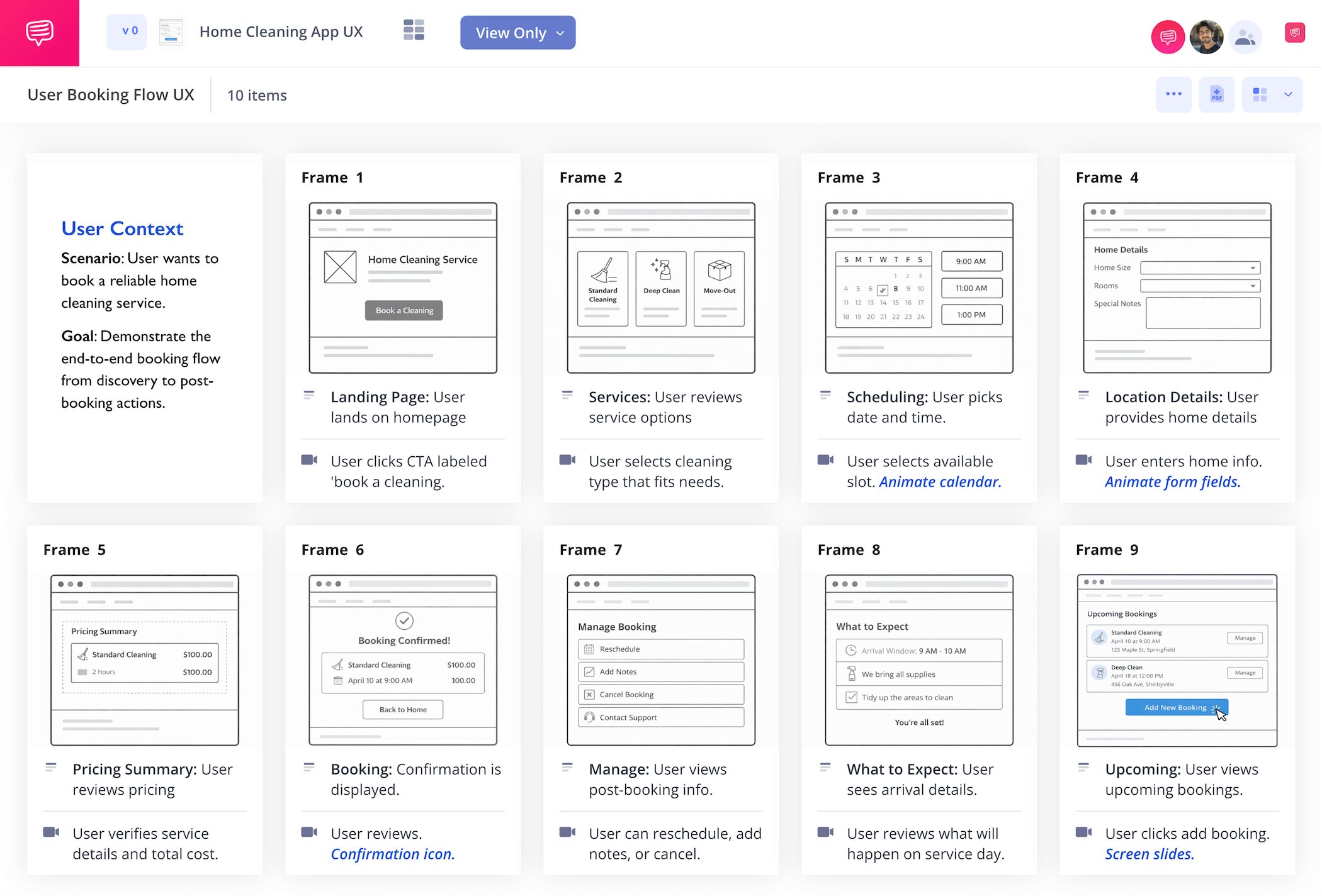
Task: Open the View Only dropdown
Action: click(517, 33)
